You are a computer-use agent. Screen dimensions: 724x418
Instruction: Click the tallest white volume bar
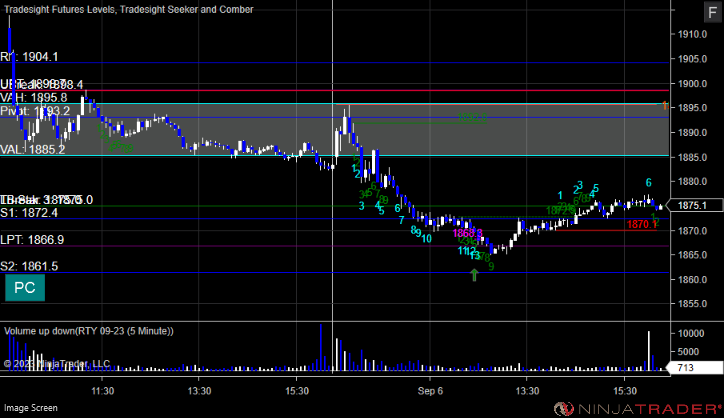649,351
